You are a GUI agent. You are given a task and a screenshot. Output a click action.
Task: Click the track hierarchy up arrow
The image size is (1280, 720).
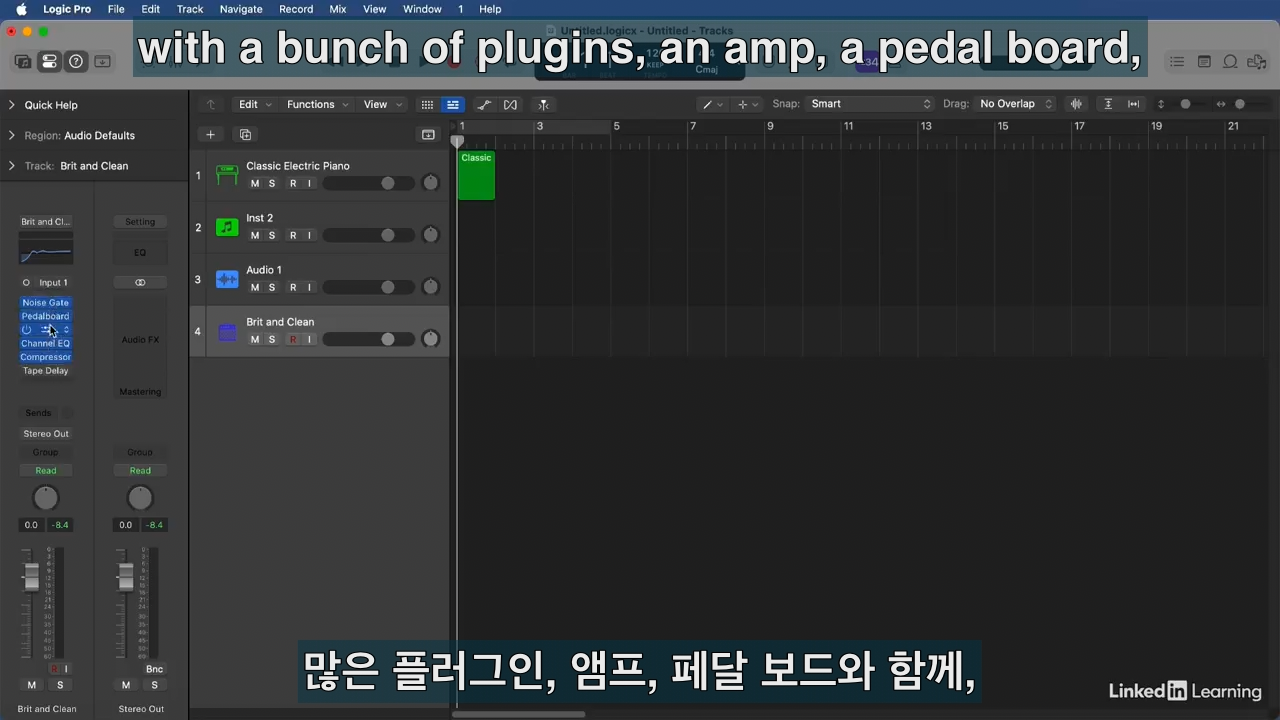[x=210, y=104]
